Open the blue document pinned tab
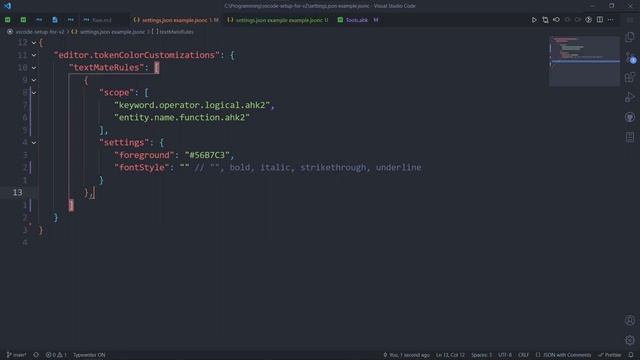The image size is (640, 360). [x=55, y=20]
